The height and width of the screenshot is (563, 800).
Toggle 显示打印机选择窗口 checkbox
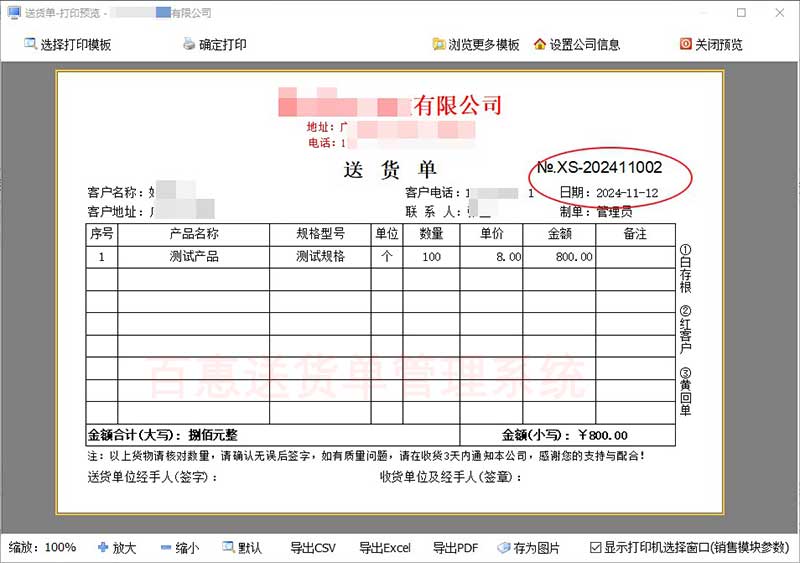click(x=596, y=548)
